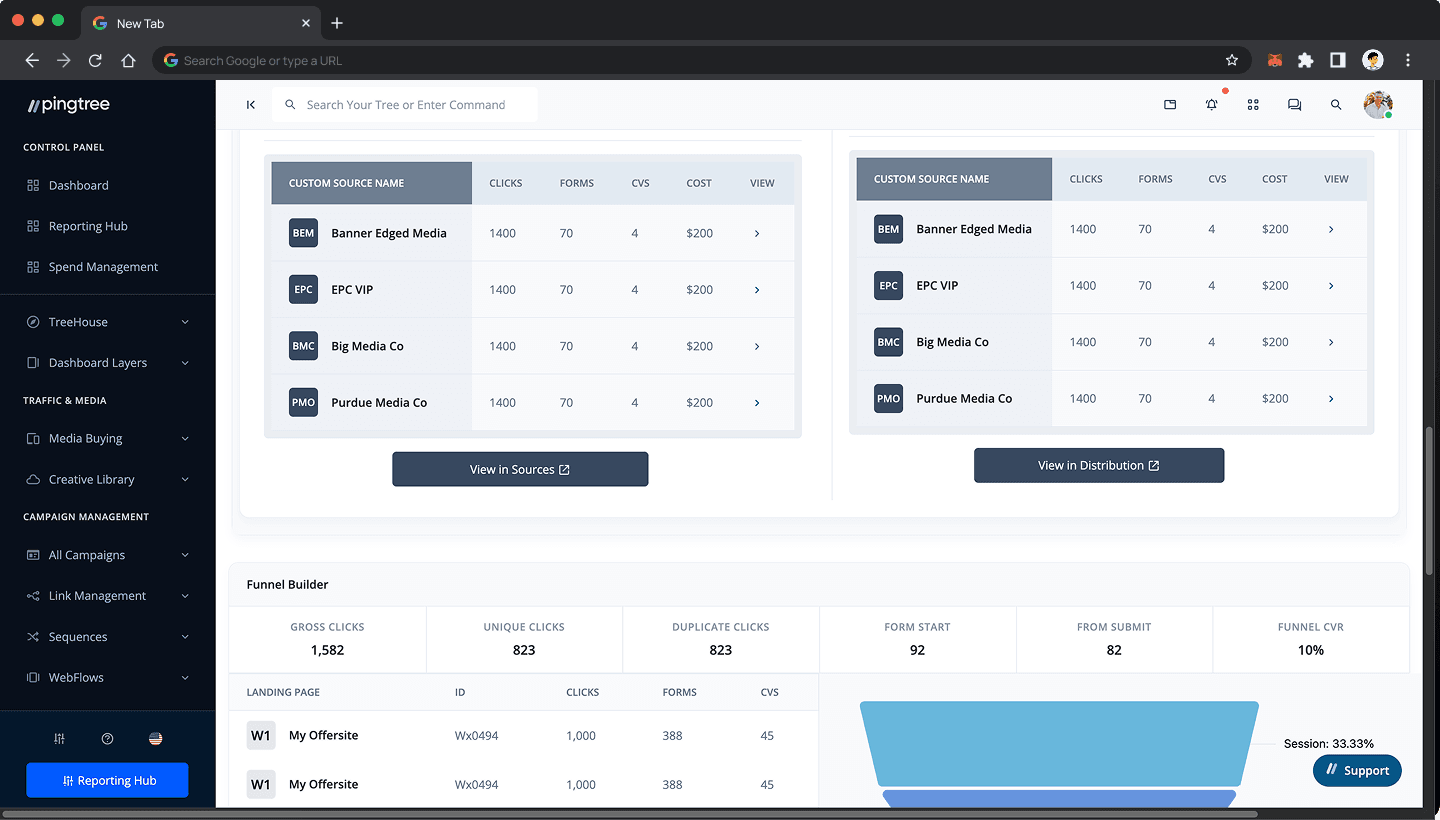
Task: Collapse the sidebar with the arrow toggle
Action: click(x=251, y=104)
